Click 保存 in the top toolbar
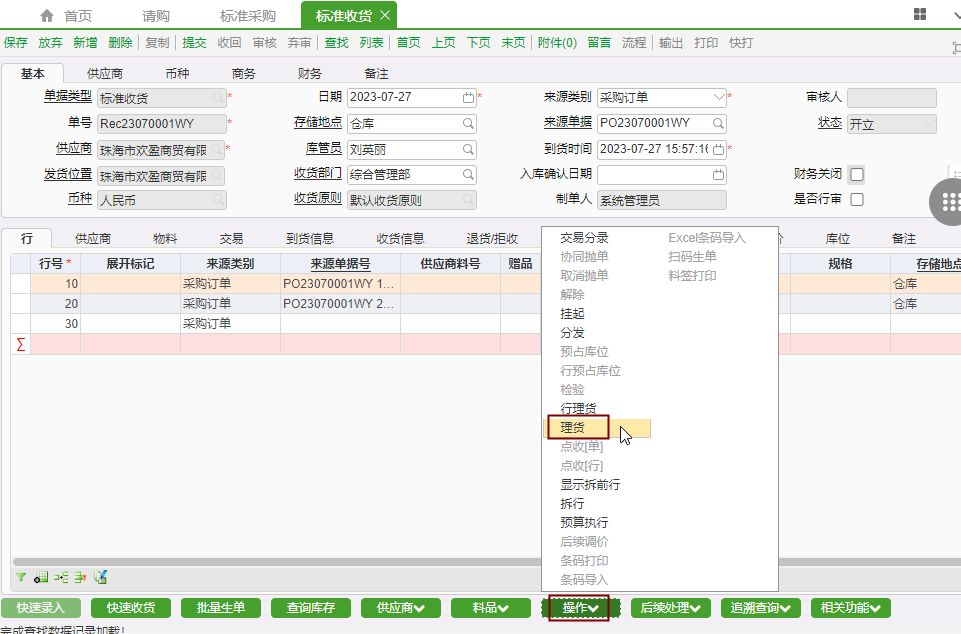961x634 pixels. (16, 43)
